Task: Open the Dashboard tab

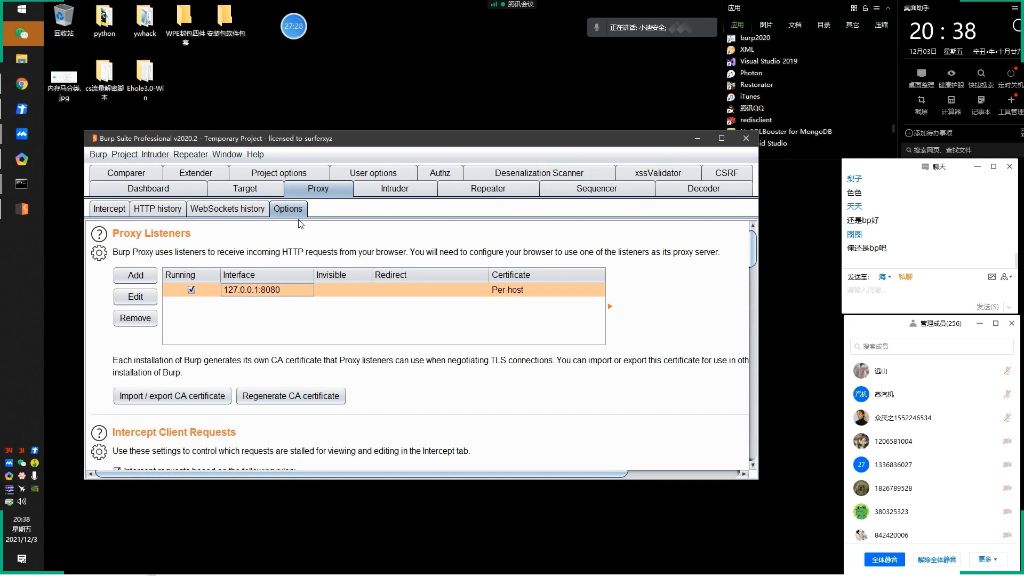Action: pyautogui.click(x=148, y=189)
